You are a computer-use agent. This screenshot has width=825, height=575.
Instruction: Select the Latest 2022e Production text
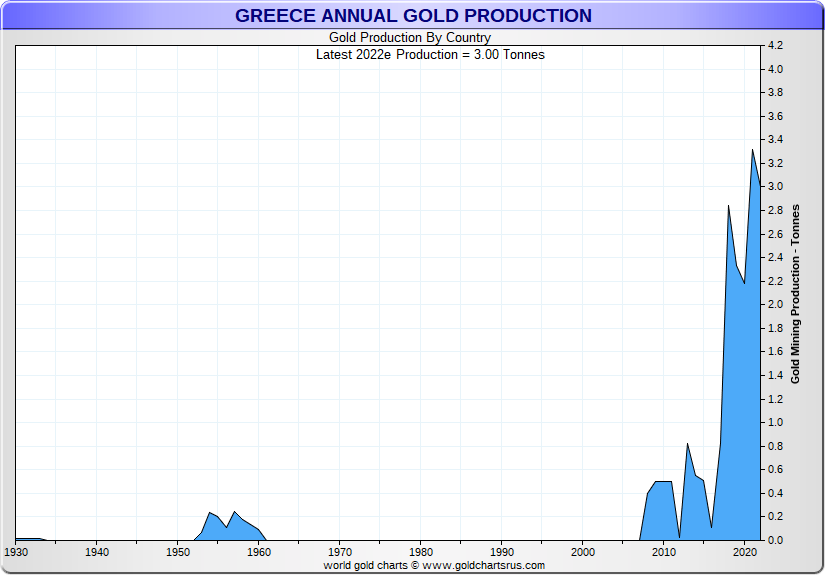coord(430,54)
